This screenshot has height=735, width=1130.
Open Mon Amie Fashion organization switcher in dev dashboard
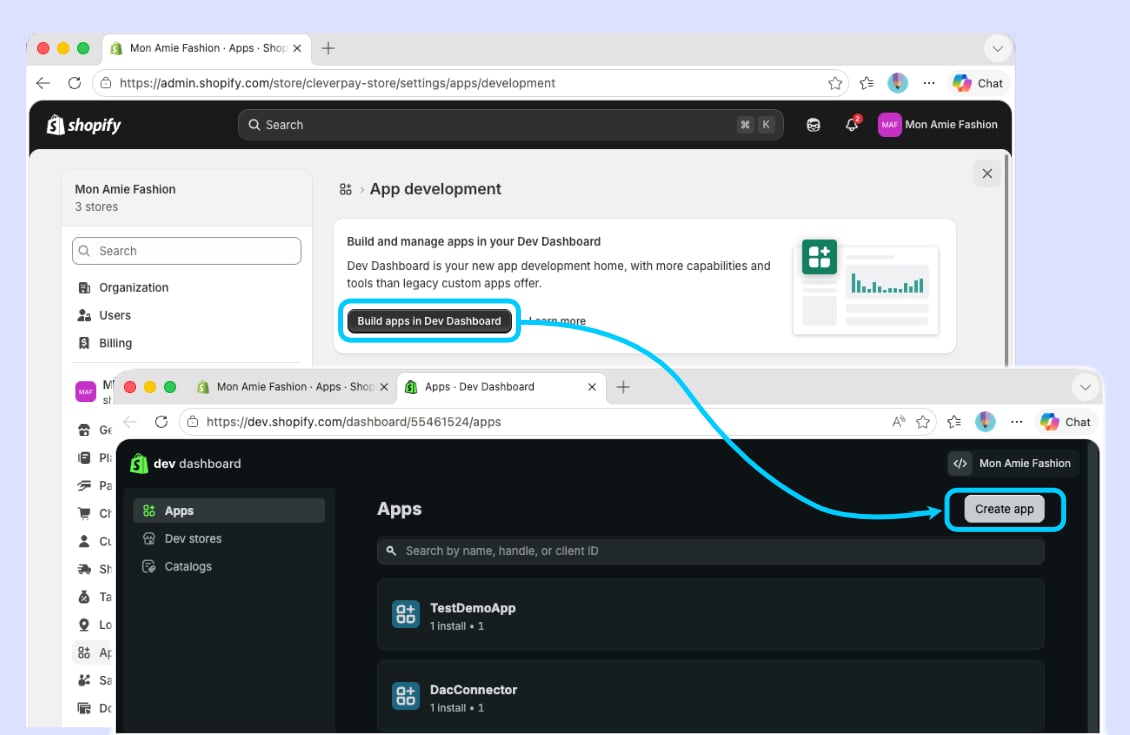click(1012, 463)
